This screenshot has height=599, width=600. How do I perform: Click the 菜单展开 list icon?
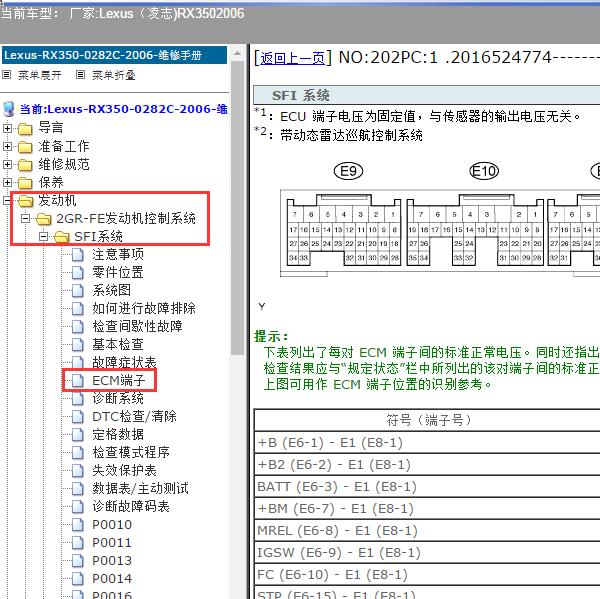tap(7, 75)
